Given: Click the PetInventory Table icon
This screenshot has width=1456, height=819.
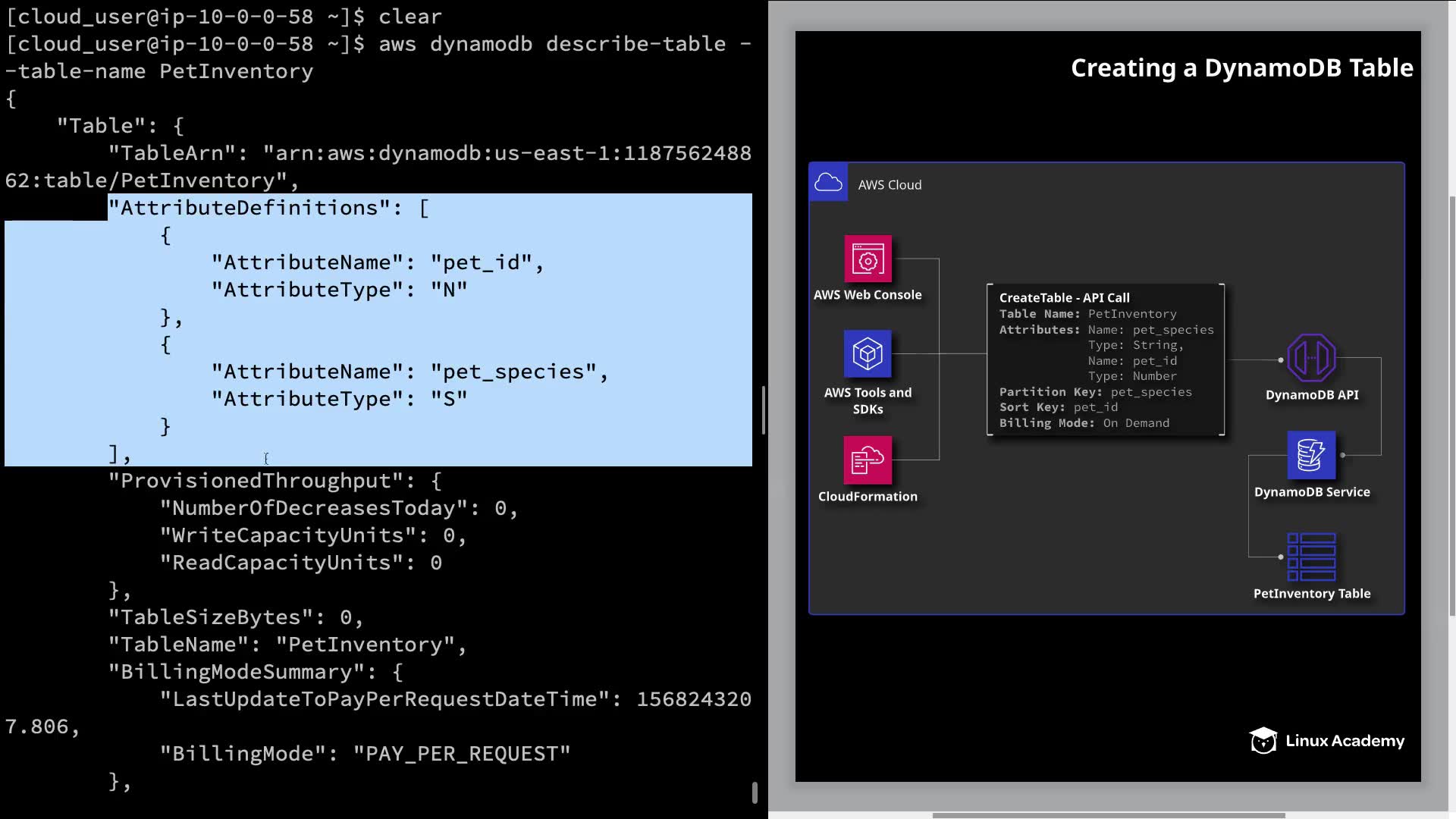Looking at the screenshot, I should click(1311, 557).
